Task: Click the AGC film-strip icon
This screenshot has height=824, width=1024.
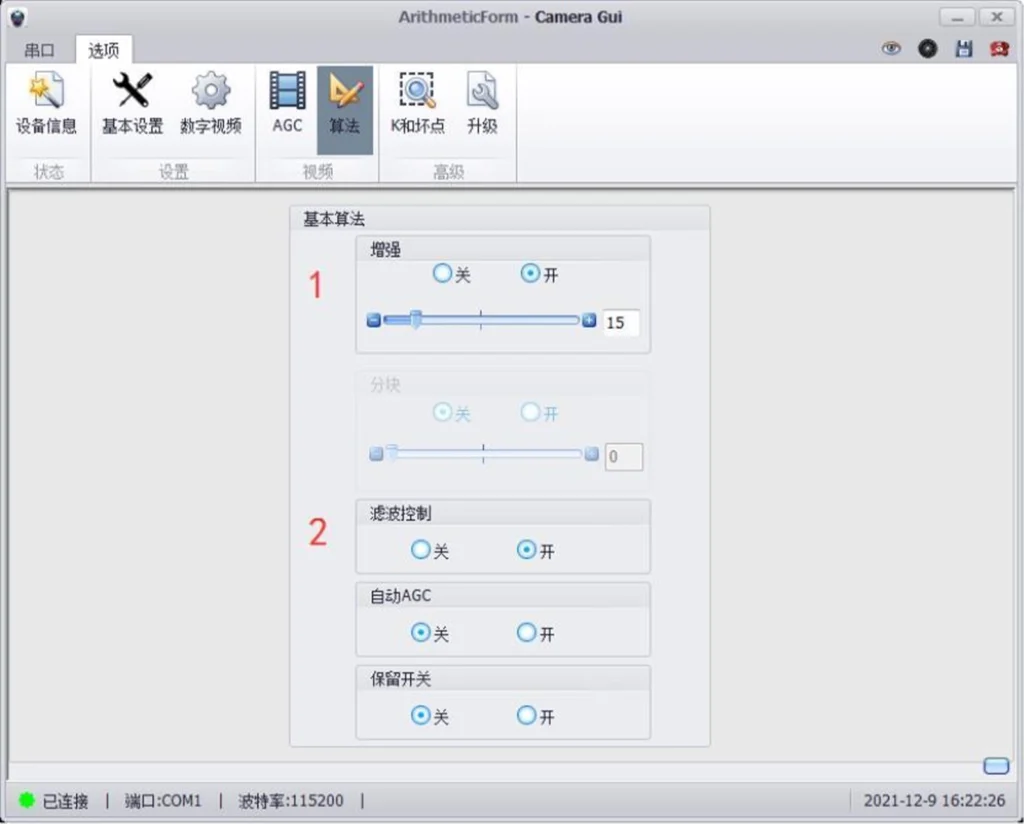Action: pos(287,103)
